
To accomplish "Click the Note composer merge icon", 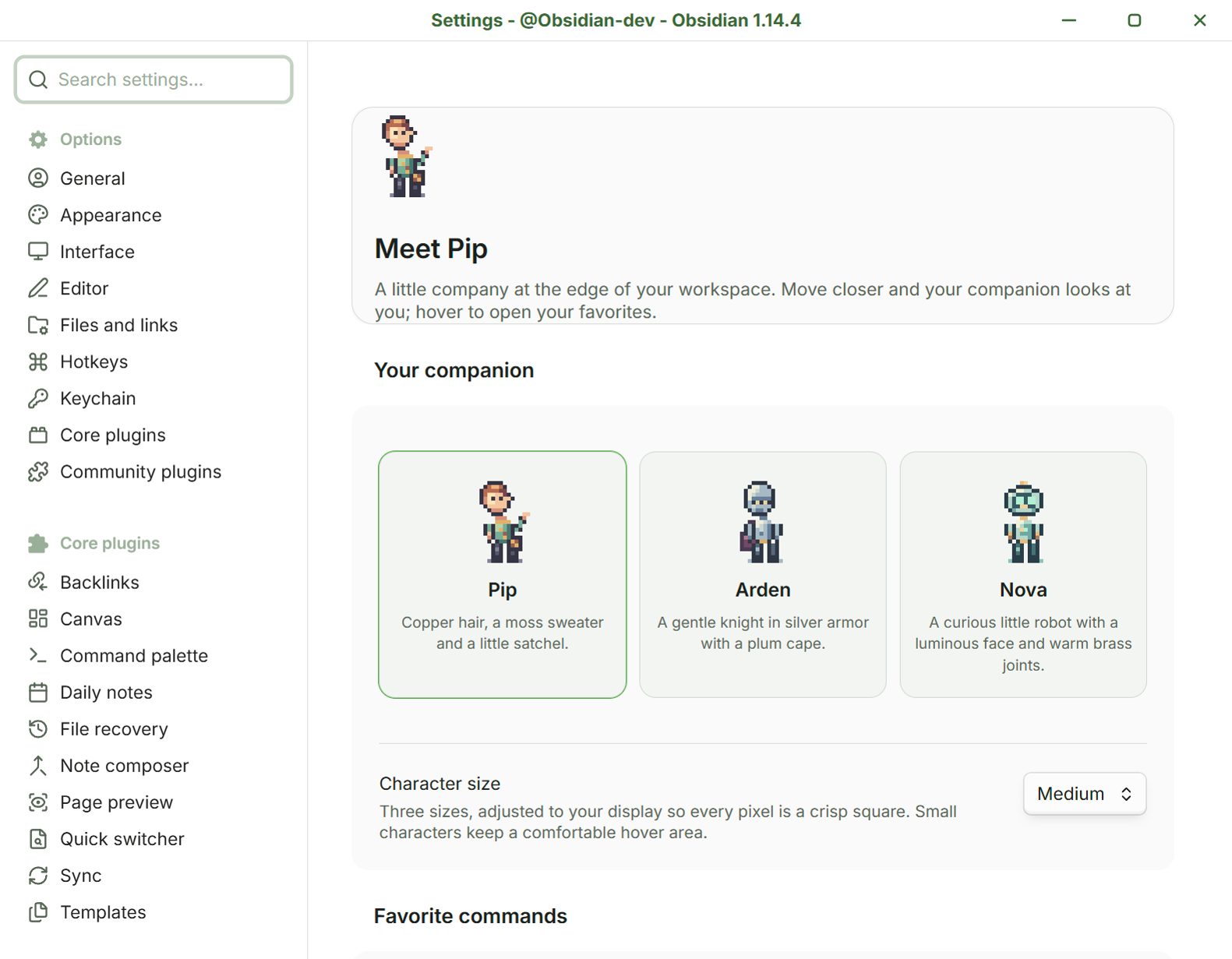I will point(38,765).
